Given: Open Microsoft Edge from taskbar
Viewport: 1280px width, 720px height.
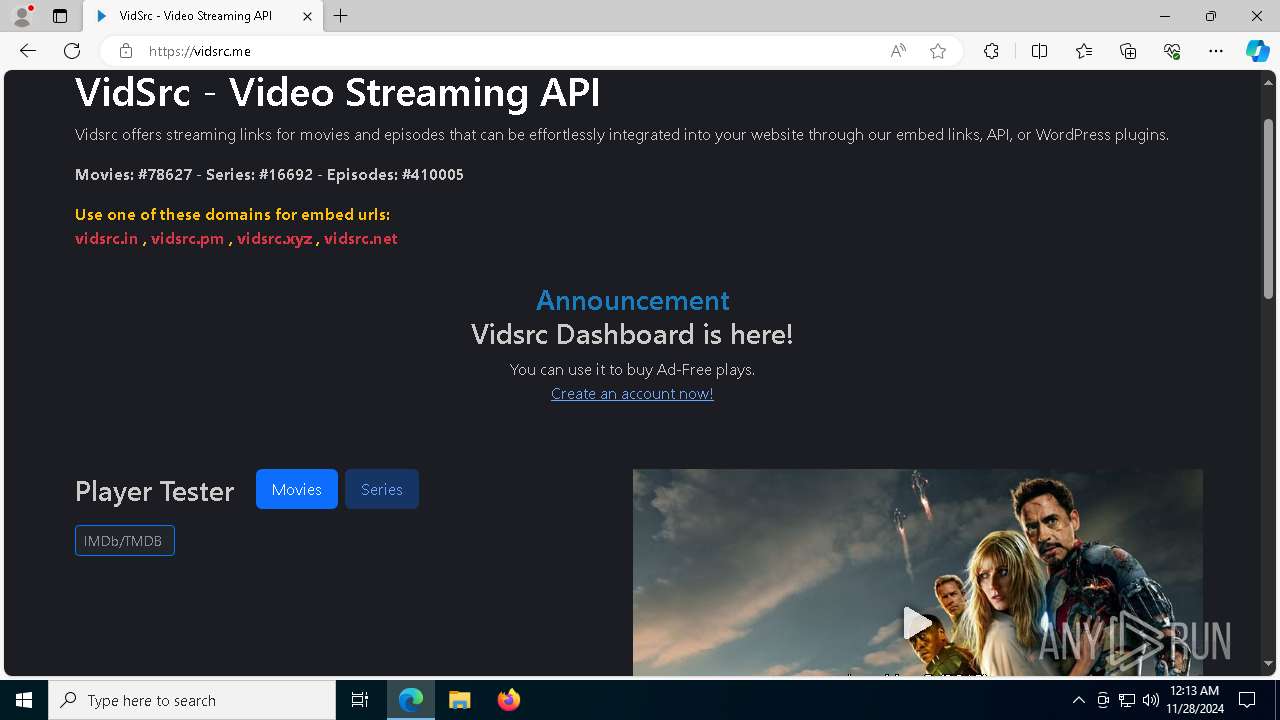Looking at the screenshot, I should [411, 700].
